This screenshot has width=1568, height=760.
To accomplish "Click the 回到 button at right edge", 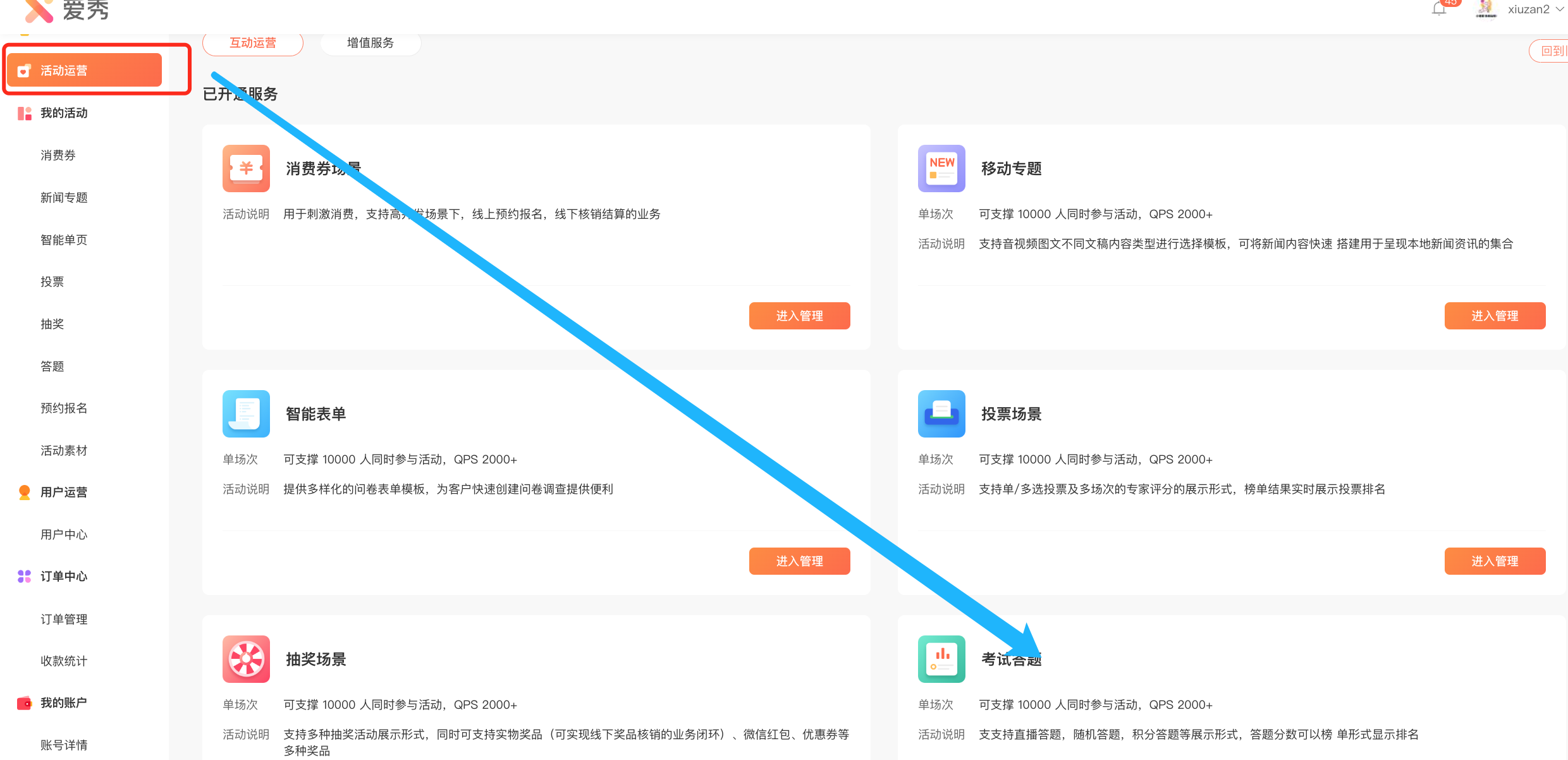I will click(1550, 51).
